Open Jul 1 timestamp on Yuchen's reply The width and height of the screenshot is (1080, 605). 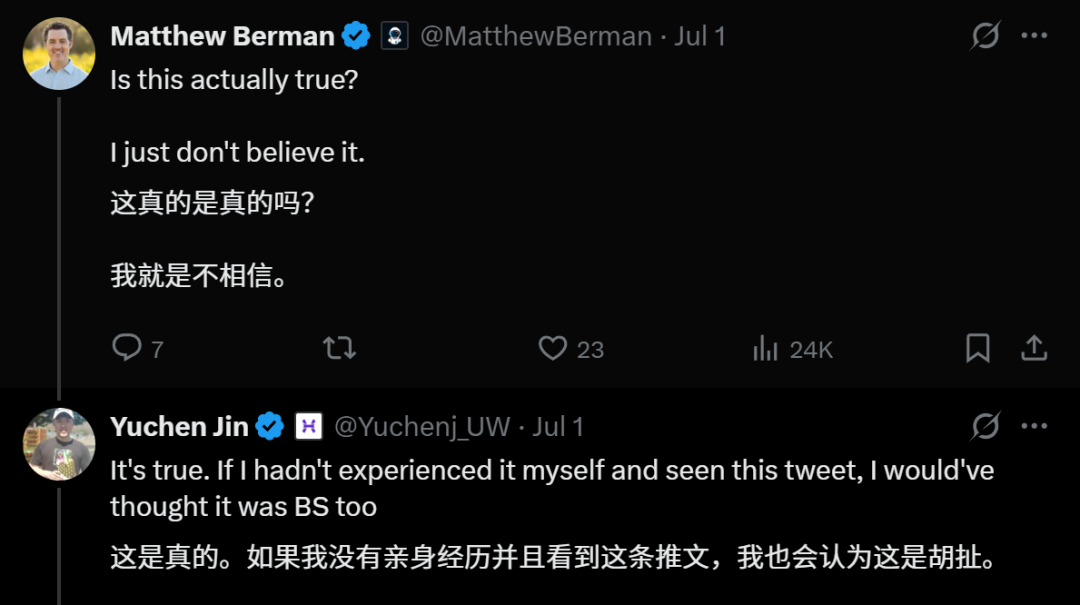click(x=558, y=427)
